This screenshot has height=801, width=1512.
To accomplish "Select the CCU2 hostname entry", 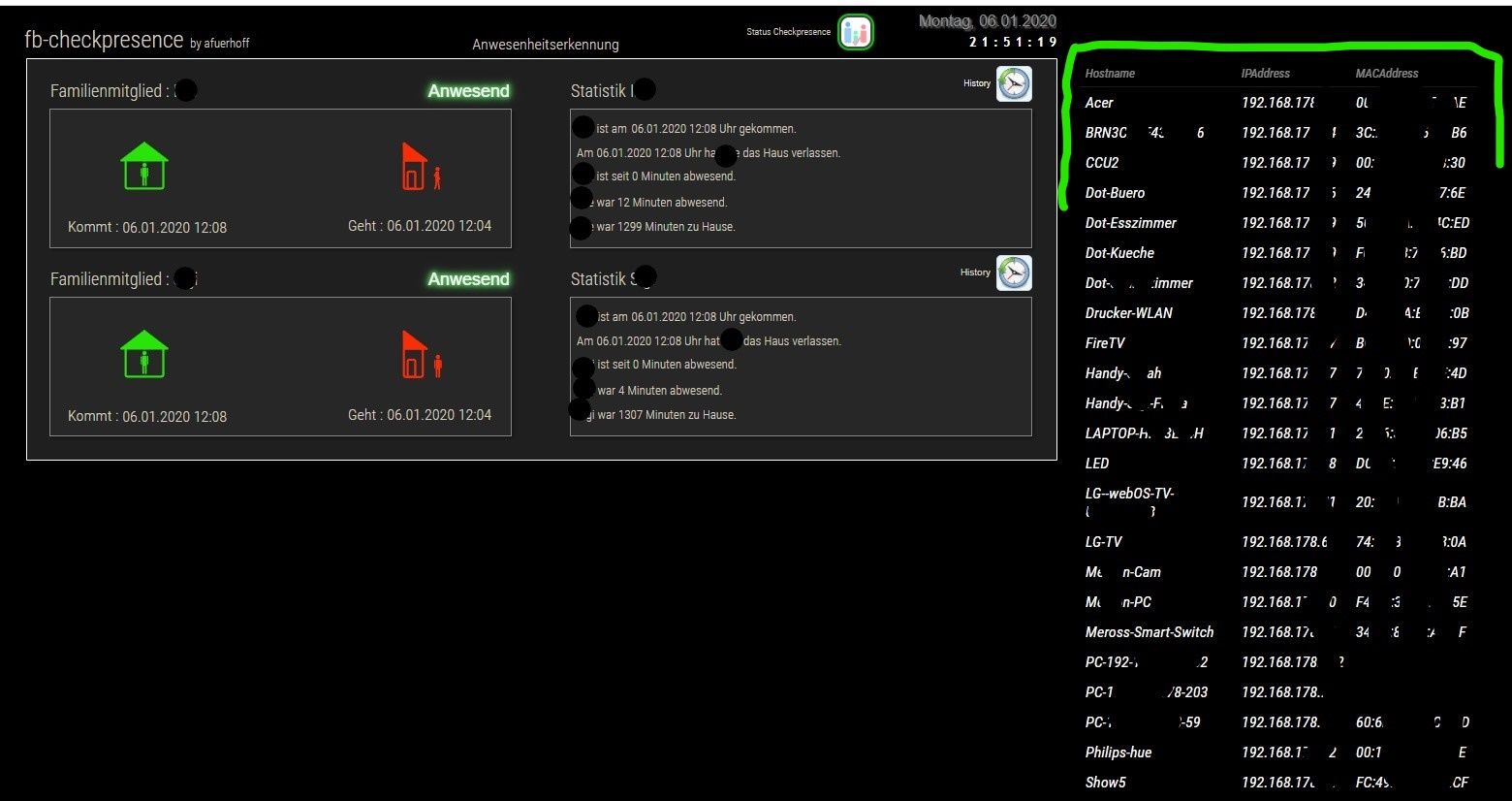I will [1102, 163].
